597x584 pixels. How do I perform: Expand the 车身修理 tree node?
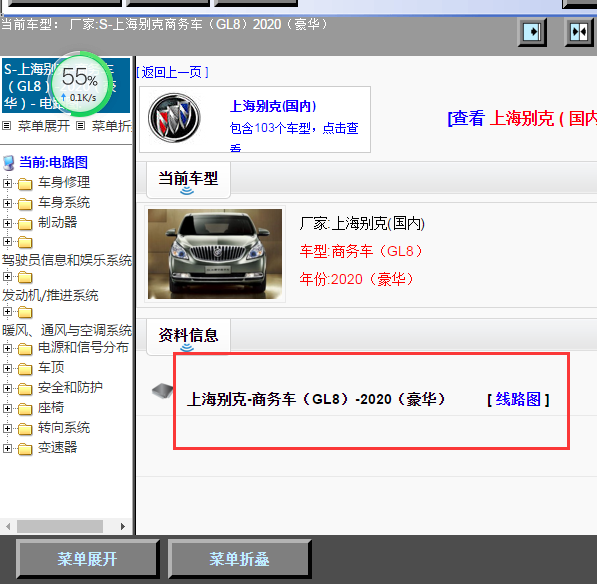(x=7, y=183)
